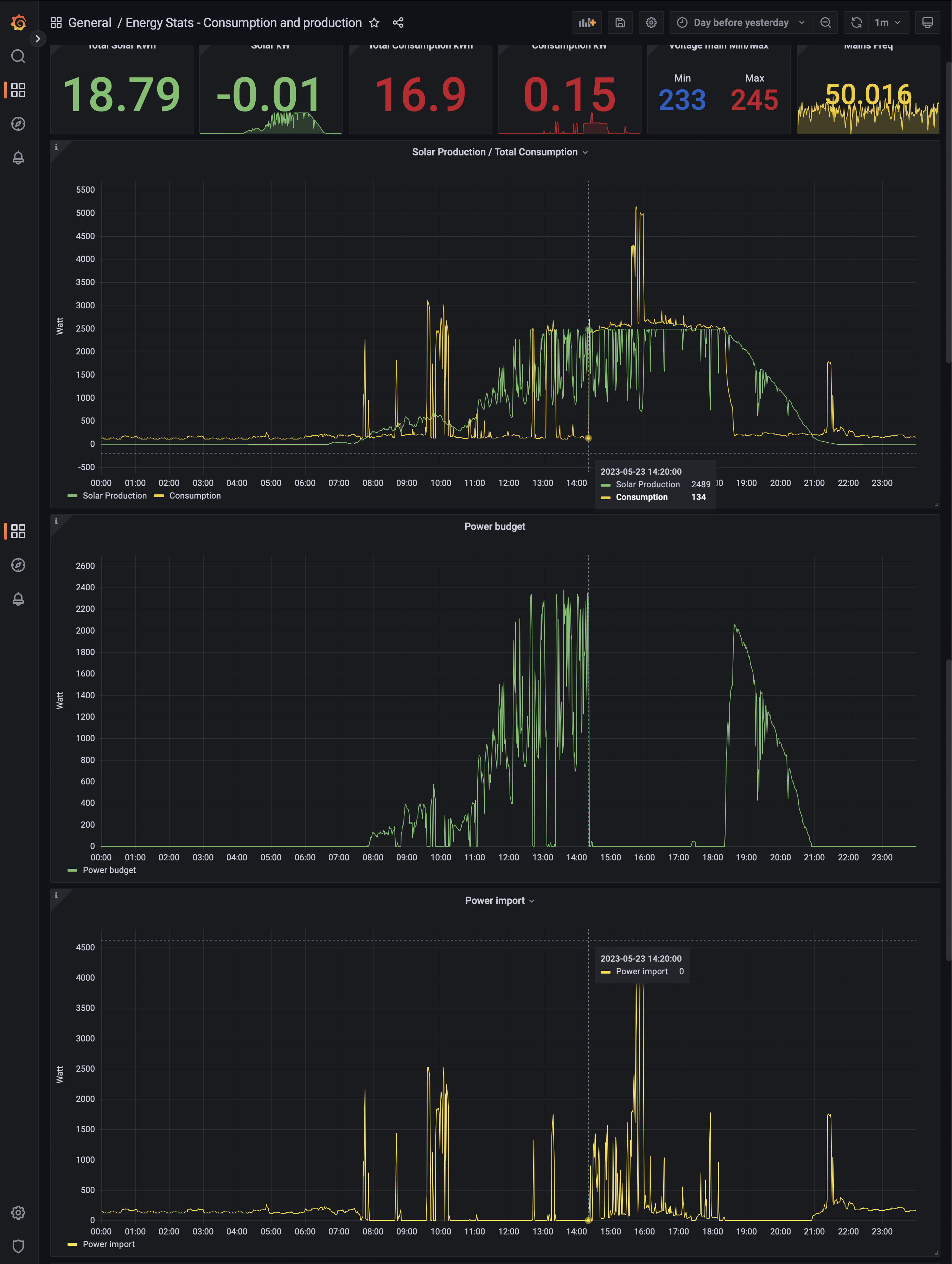Open the Server admin shield icon
The width and height of the screenshot is (952, 1264).
(x=18, y=1247)
